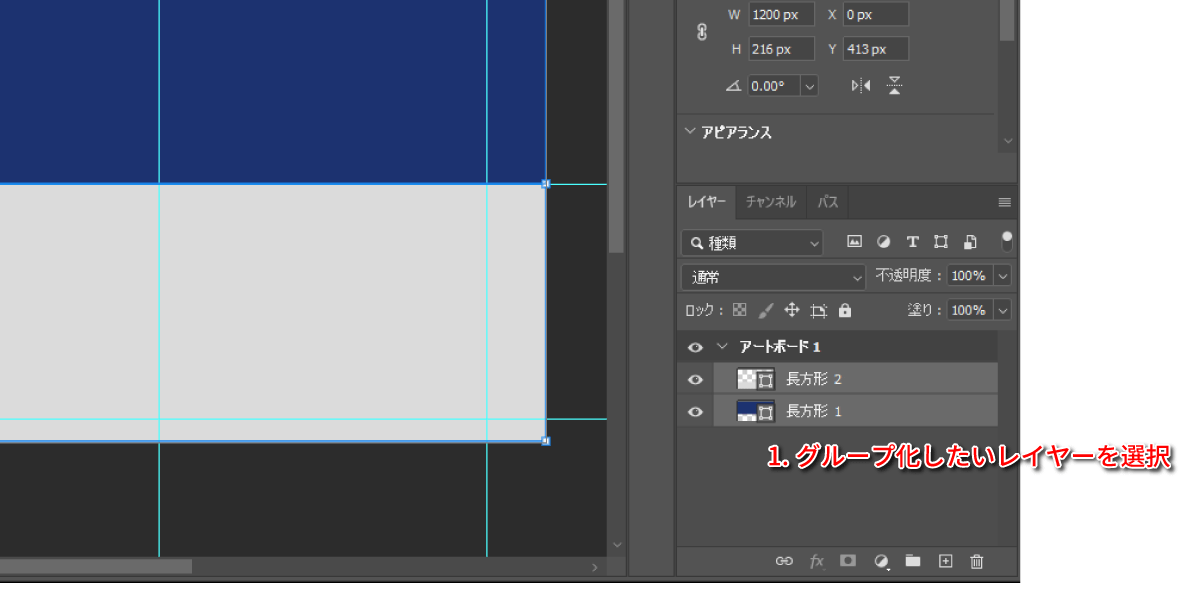Switch to the レイヤー tab
This screenshot has width=1200, height=600.
coord(707,202)
